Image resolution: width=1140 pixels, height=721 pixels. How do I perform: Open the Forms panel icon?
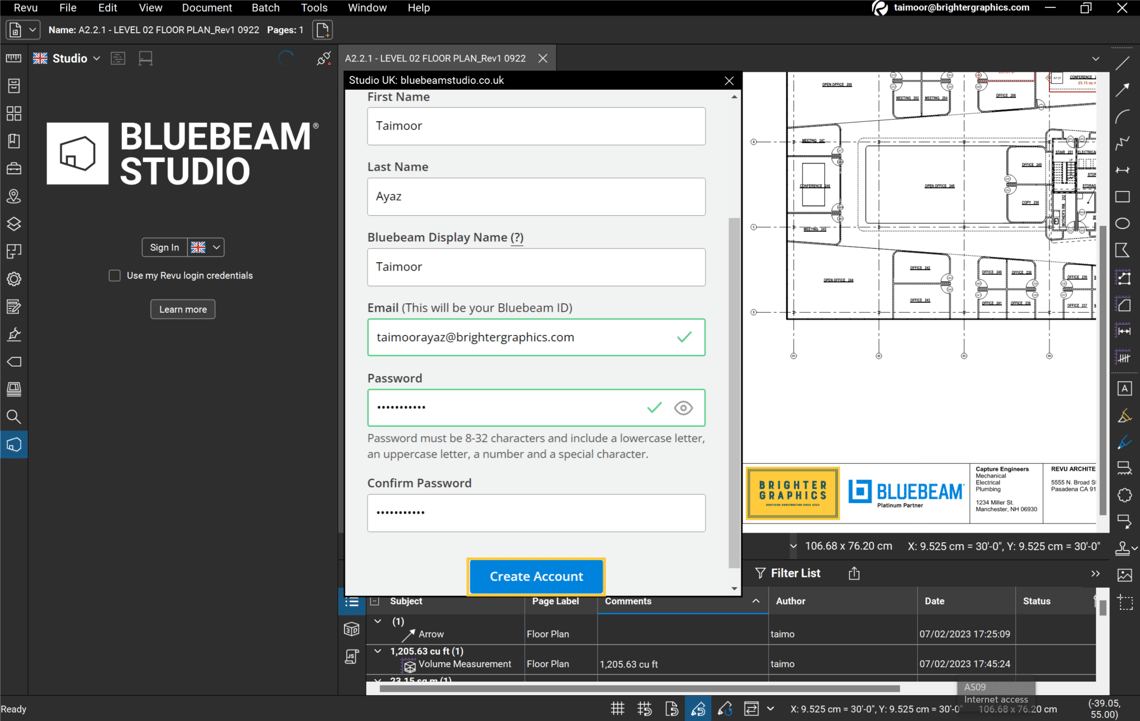click(x=14, y=307)
